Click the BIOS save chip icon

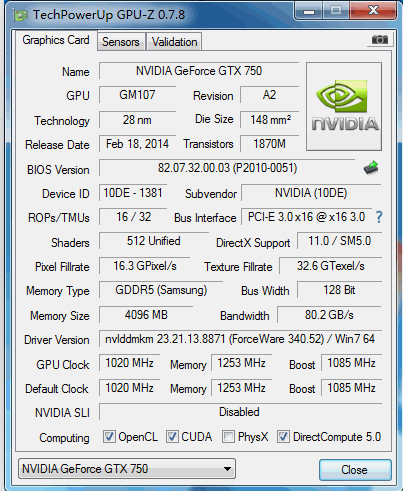click(371, 168)
